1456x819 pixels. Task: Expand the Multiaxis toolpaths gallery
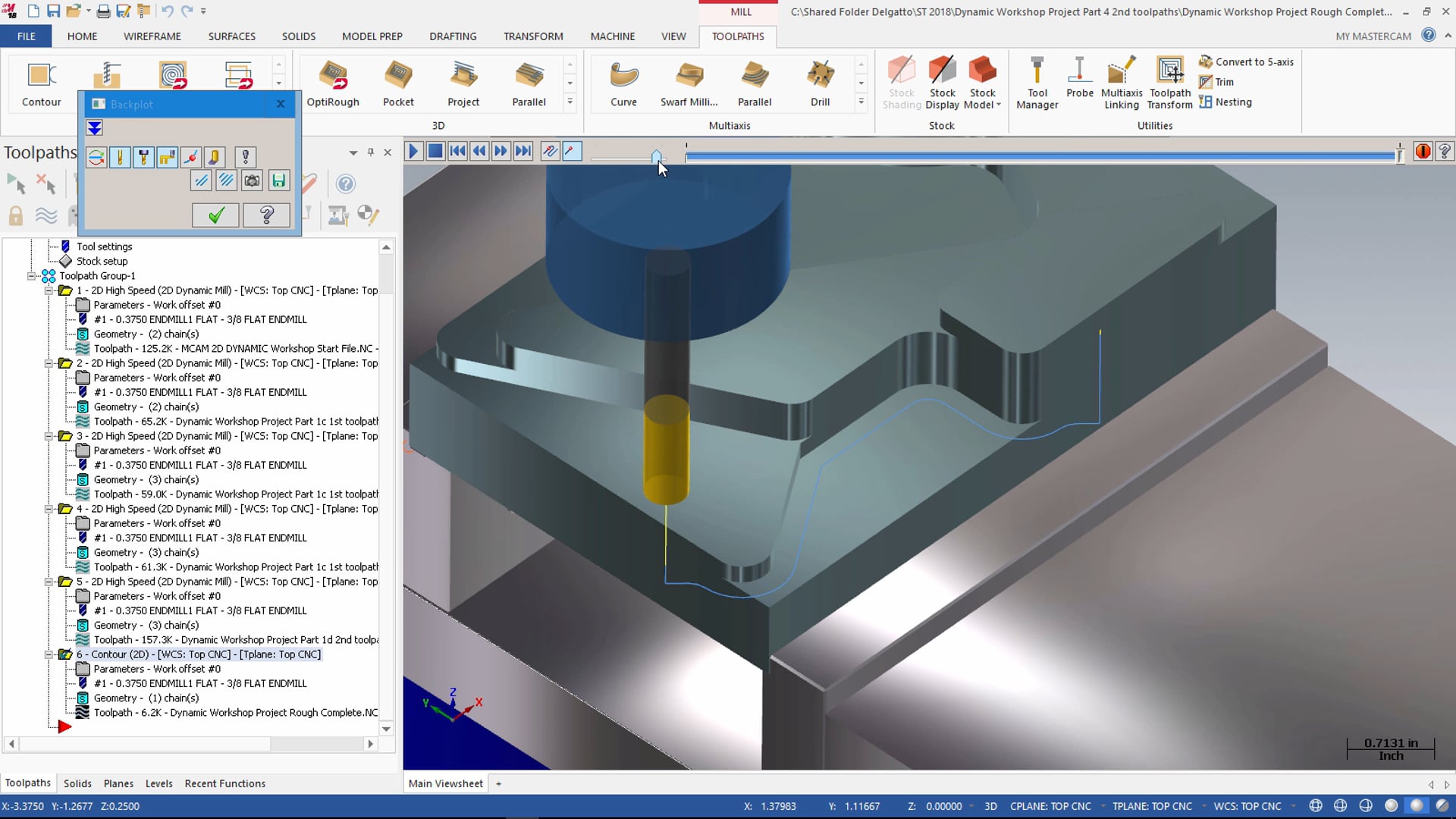pos(861,102)
